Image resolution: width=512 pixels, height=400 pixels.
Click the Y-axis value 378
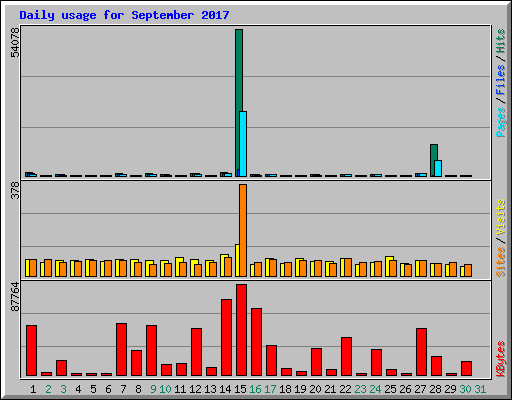[15, 191]
